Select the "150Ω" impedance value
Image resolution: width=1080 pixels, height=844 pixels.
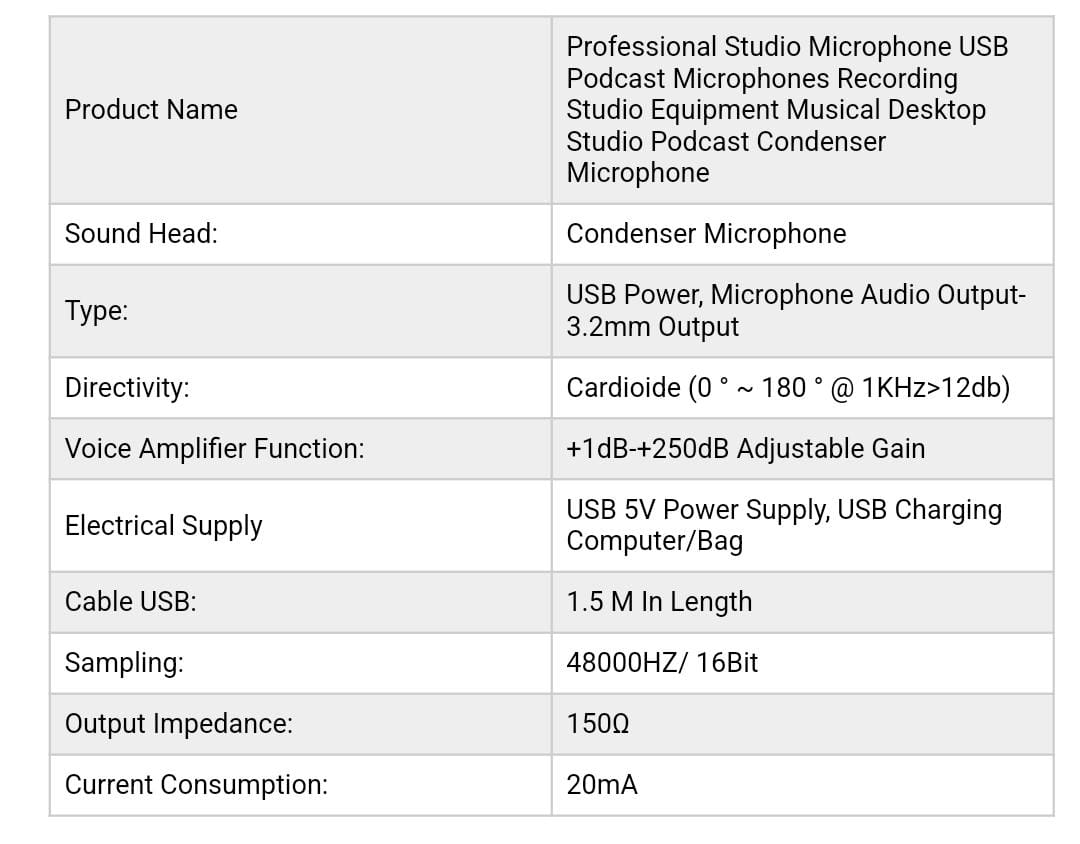click(598, 724)
